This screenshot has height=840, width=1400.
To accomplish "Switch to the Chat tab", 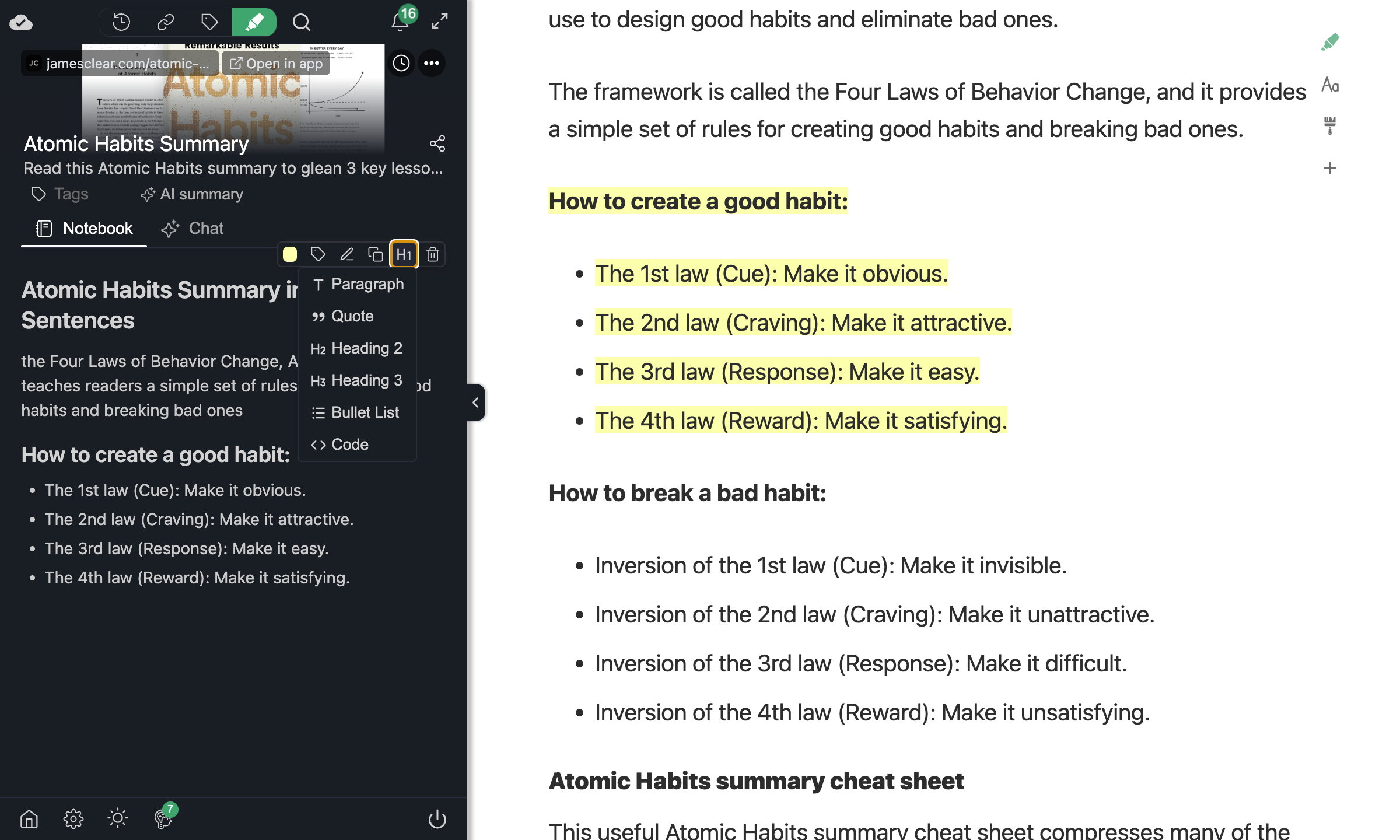I will click(x=192, y=228).
